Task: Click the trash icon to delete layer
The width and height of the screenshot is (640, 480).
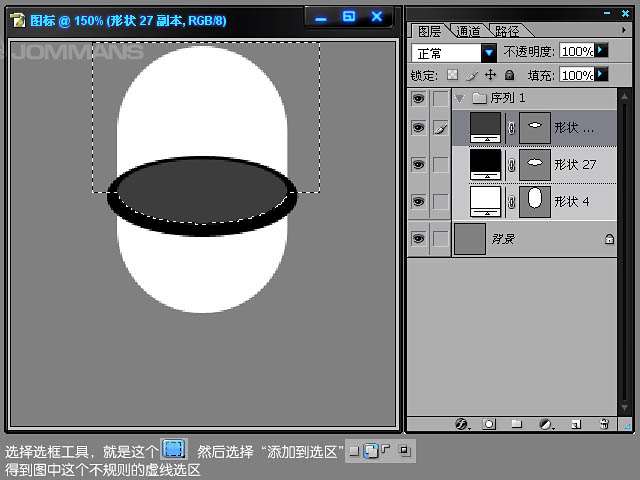Action: pos(604,424)
